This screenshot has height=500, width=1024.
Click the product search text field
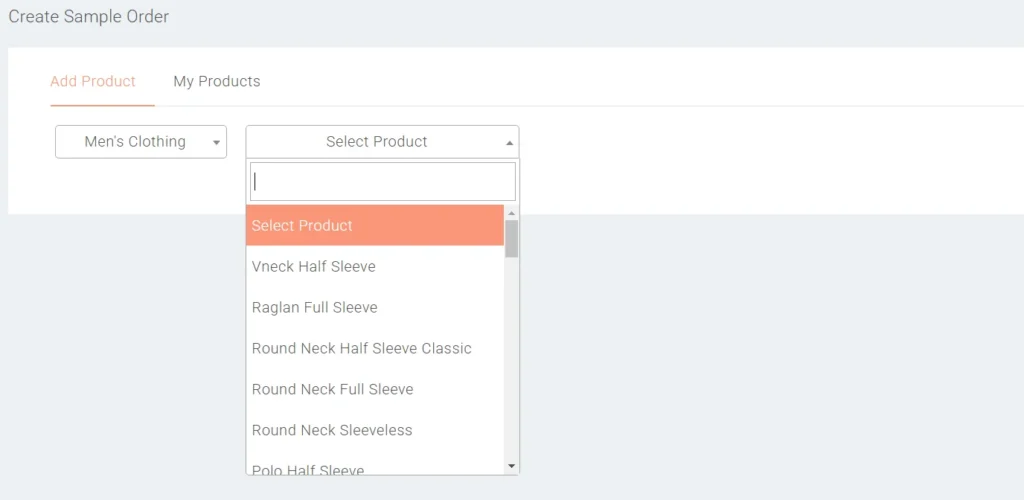382,182
